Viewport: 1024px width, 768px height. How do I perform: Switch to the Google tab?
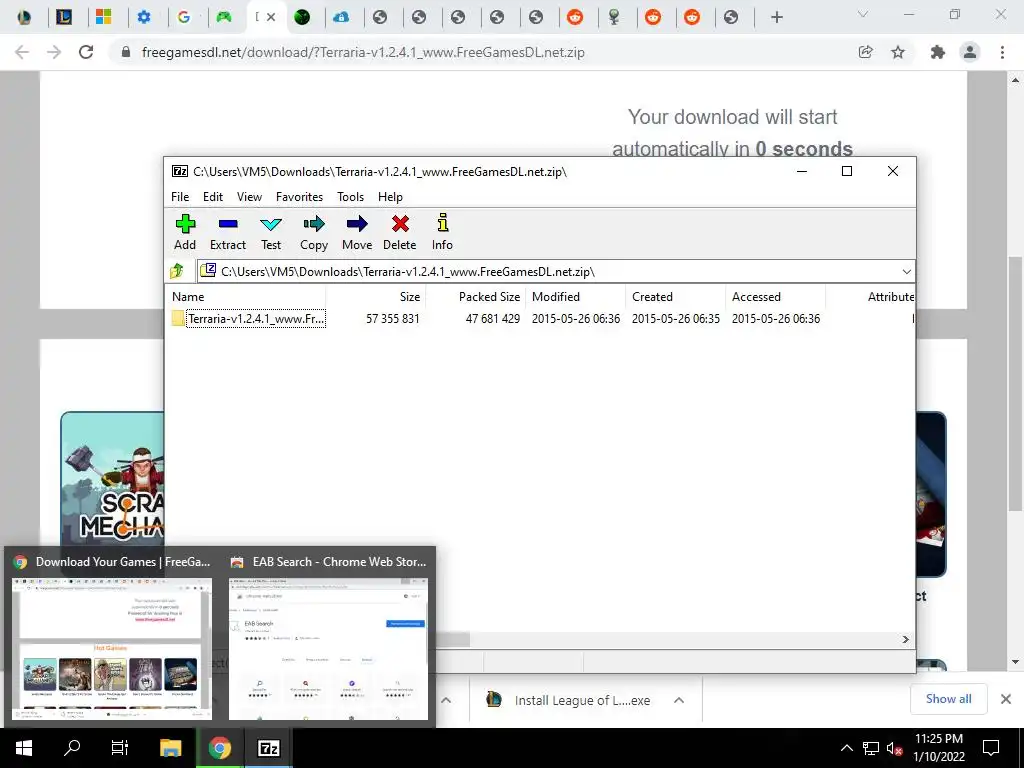184,17
